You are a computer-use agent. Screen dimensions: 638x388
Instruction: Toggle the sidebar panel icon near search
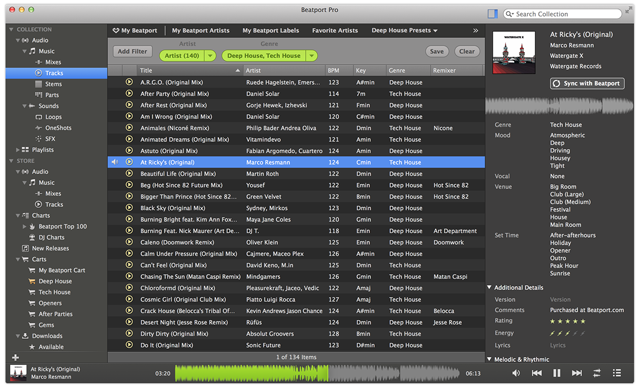[x=493, y=14]
